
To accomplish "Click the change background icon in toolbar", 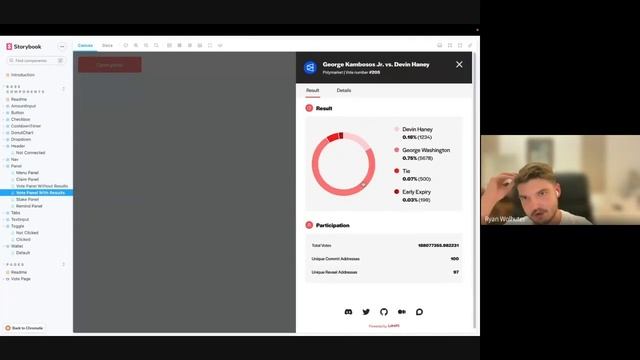I will pyautogui.click(x=169, y=45).
